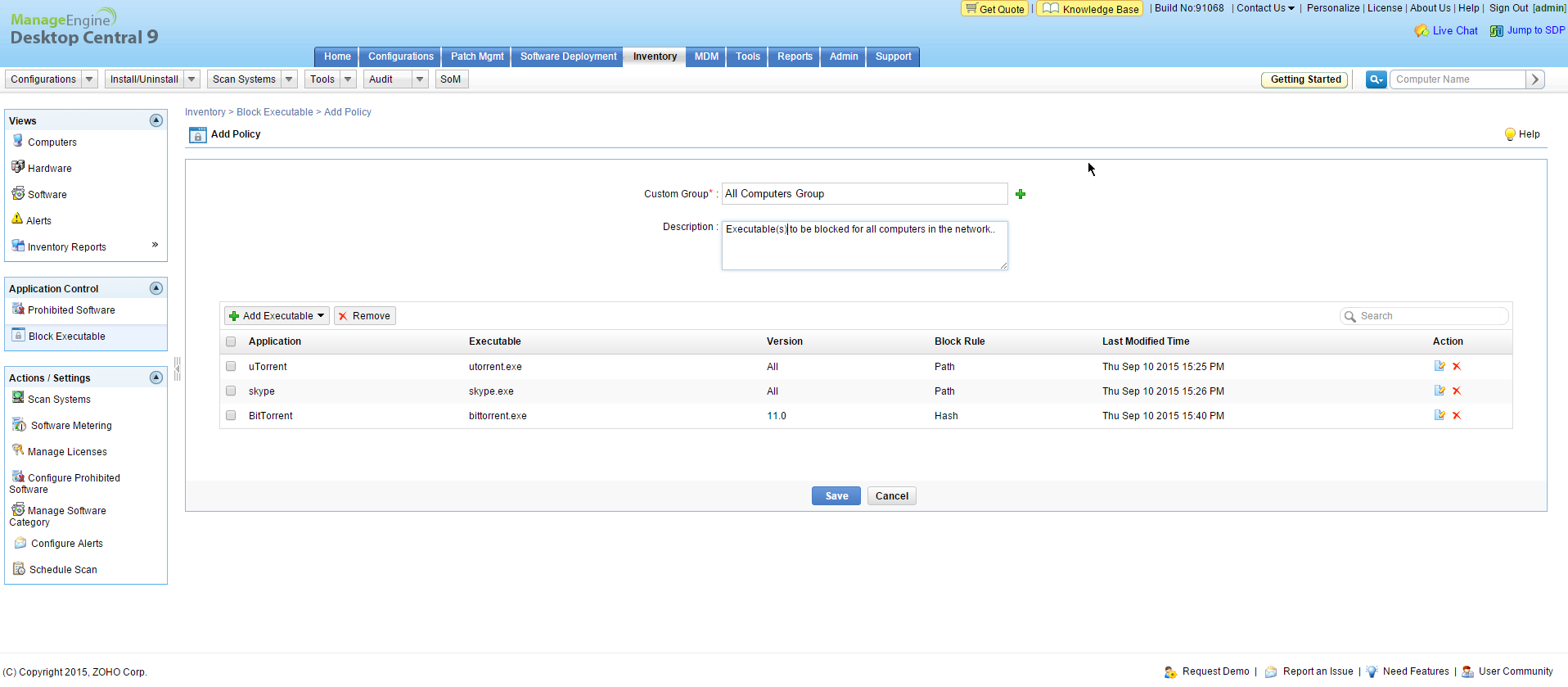The width and height of the screenshot is (1568, 687).
Task: Open the Add Executable dropdown
Action: (x=277, y=316)
